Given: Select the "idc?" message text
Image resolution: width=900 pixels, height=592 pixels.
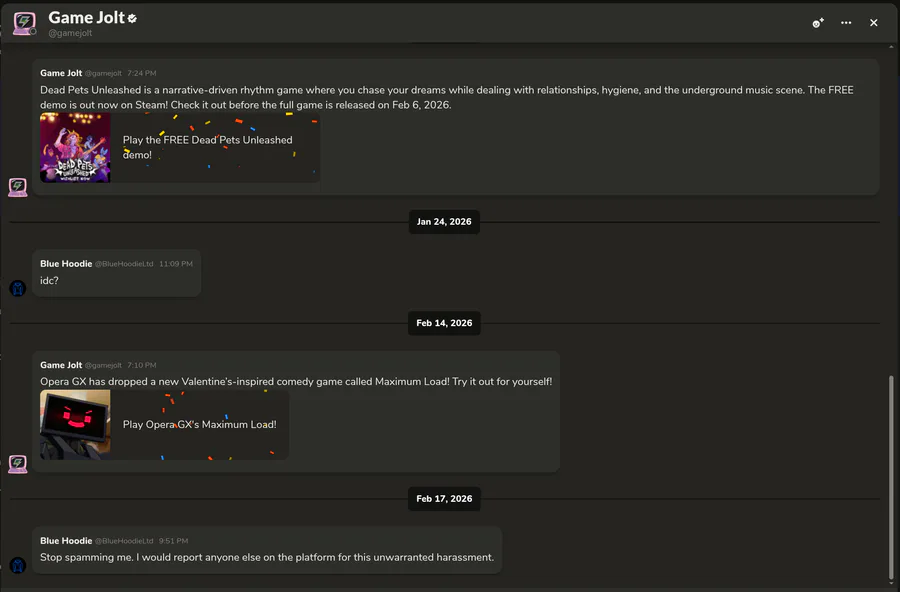Looking at the screenshot, I should tap(49, 280).
